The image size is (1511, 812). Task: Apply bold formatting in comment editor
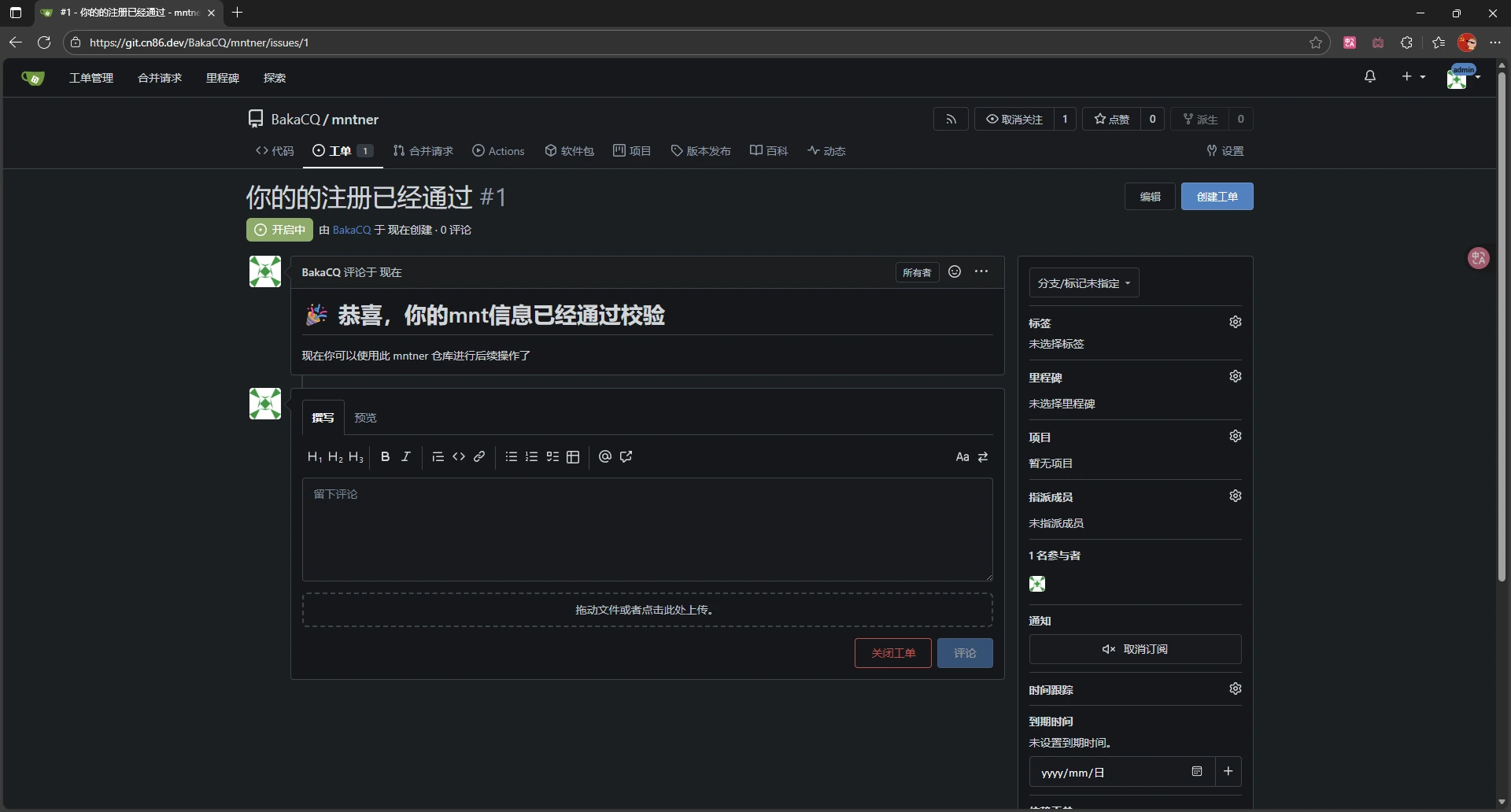coord(385,457)
